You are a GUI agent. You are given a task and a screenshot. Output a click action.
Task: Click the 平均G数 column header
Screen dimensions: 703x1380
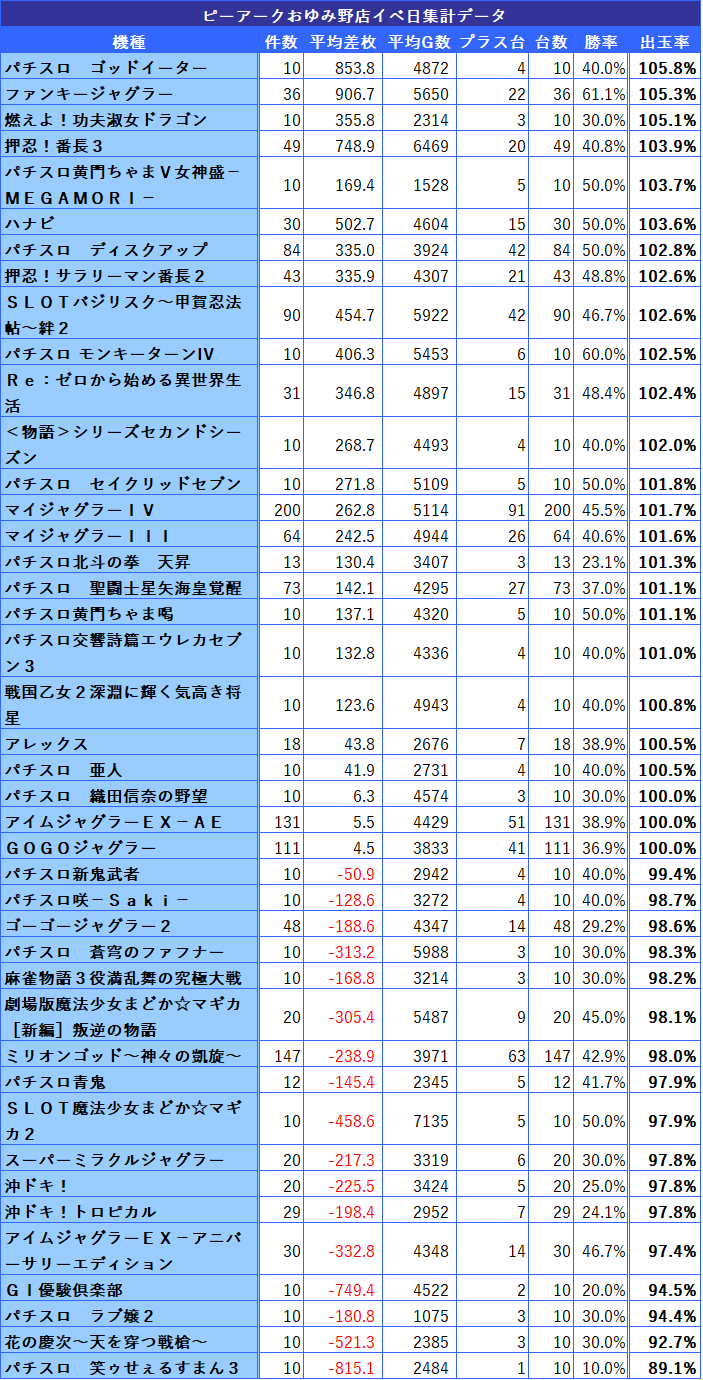tap(418, 42)
